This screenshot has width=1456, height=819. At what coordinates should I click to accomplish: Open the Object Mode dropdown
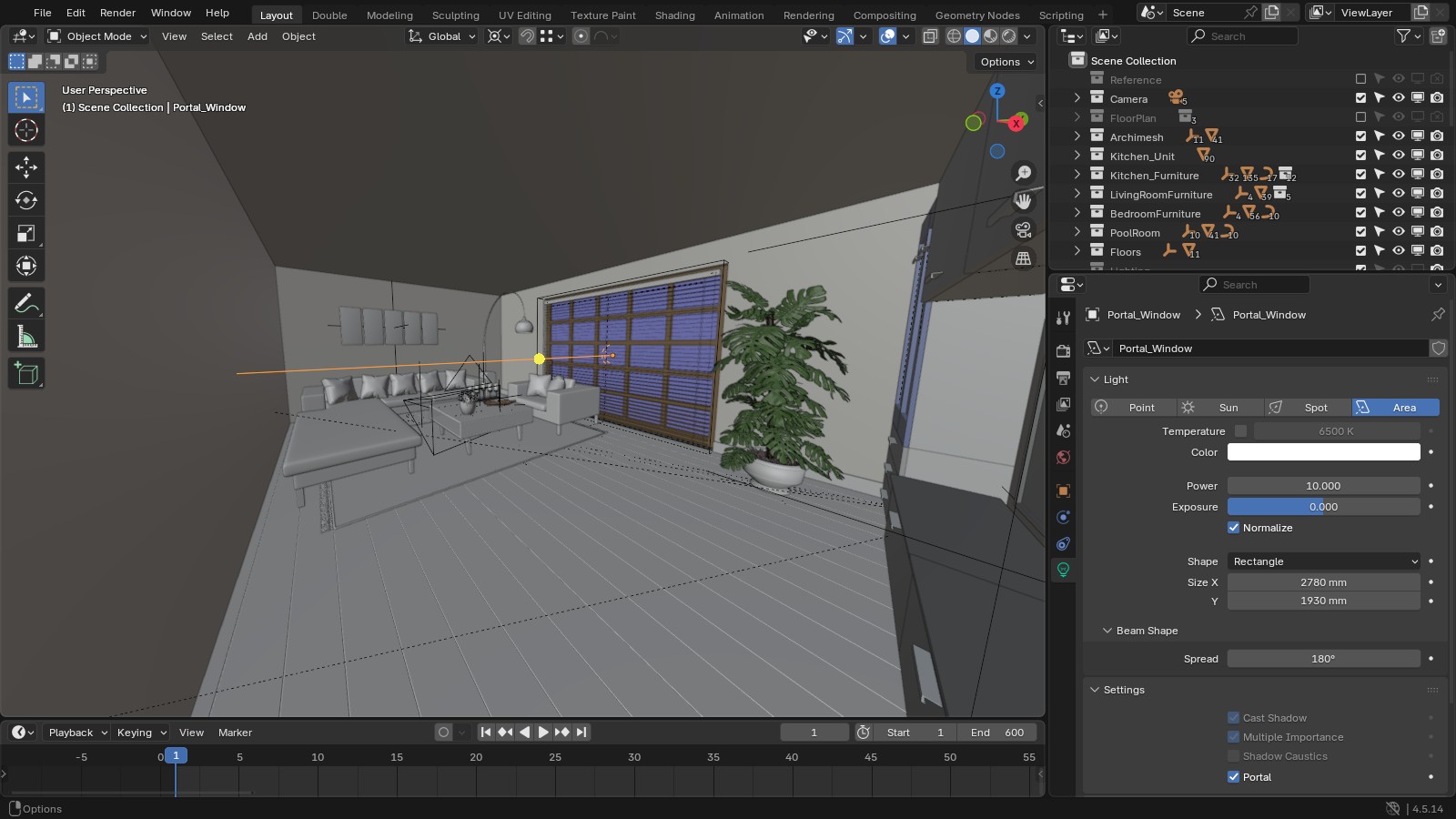point(97,36)
